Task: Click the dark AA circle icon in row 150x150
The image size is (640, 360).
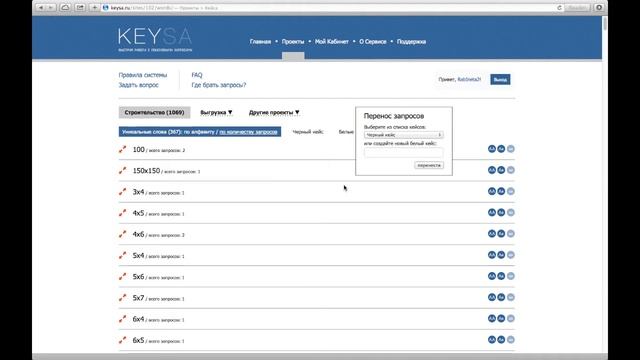Action: coord(492,170)
